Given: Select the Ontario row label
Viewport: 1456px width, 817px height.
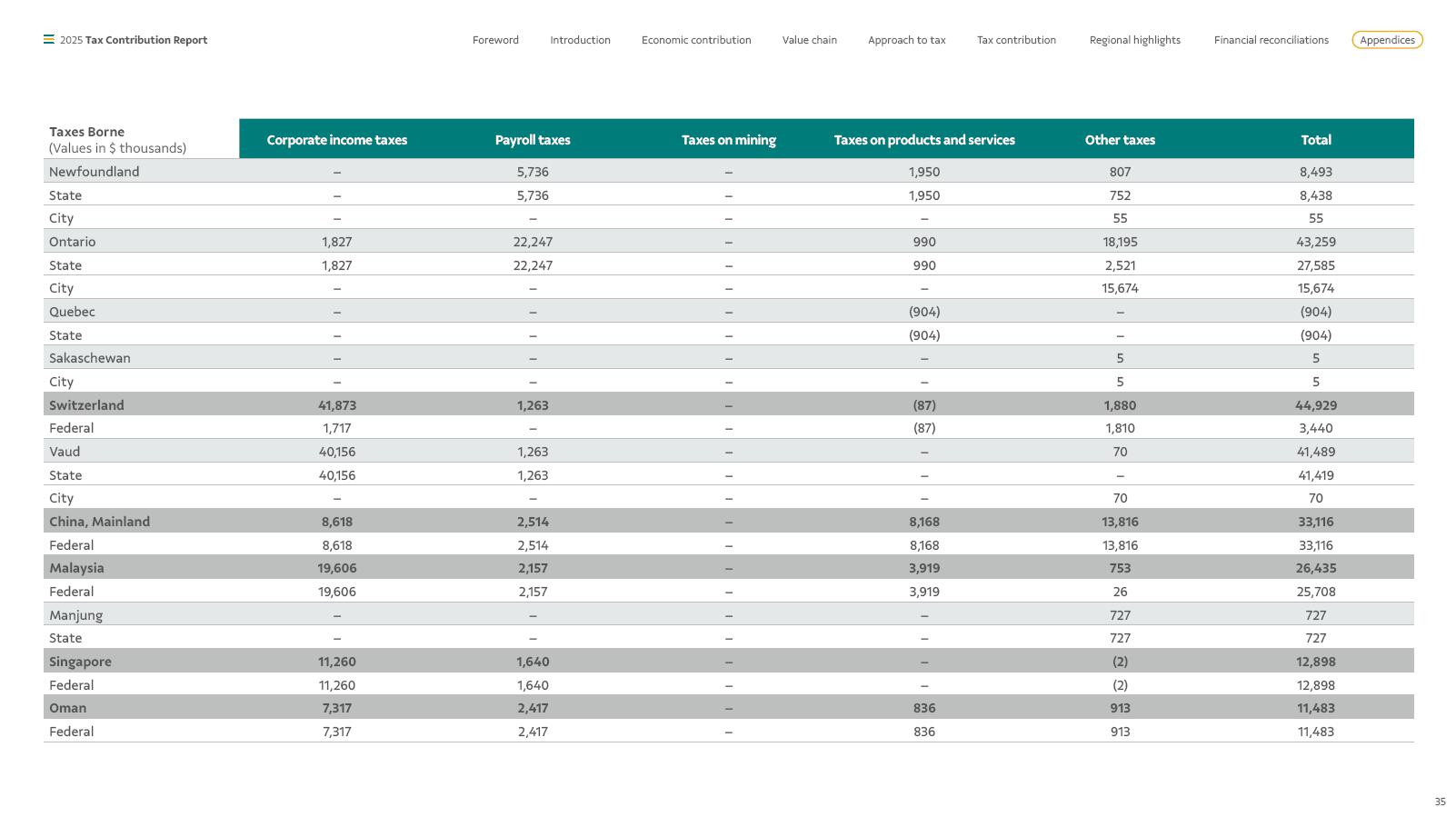Looking at the screenshot, I should tap(72, 242).
